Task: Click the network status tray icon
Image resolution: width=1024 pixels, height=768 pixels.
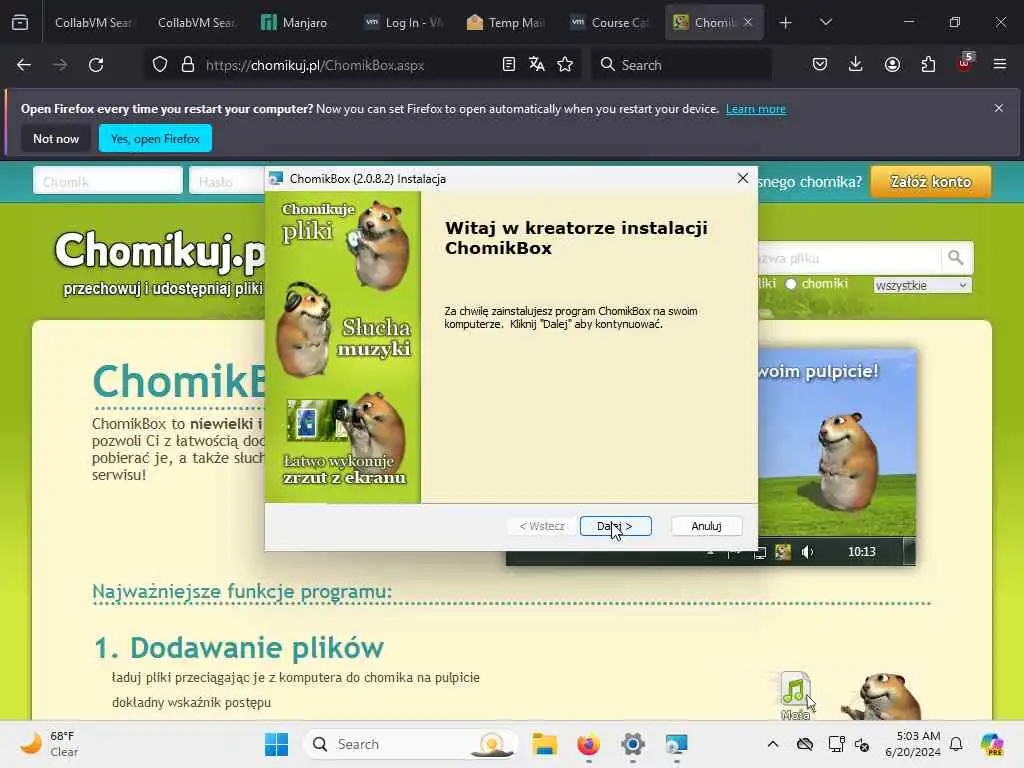Action: coord(836,744)
